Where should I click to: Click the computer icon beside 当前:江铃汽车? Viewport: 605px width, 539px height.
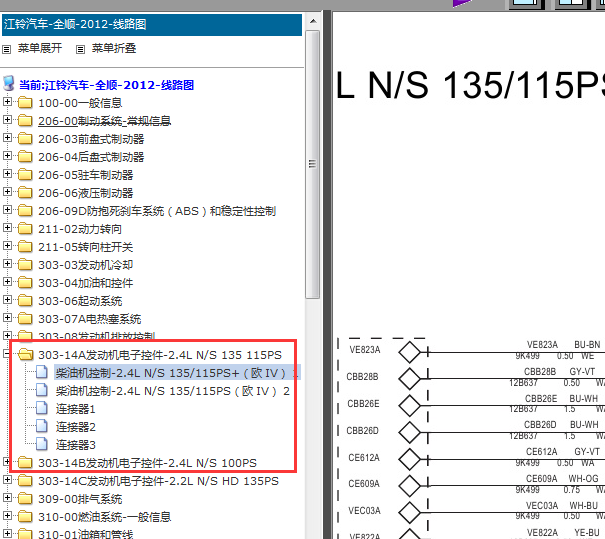pyautogui.click(x=8, y=83)
